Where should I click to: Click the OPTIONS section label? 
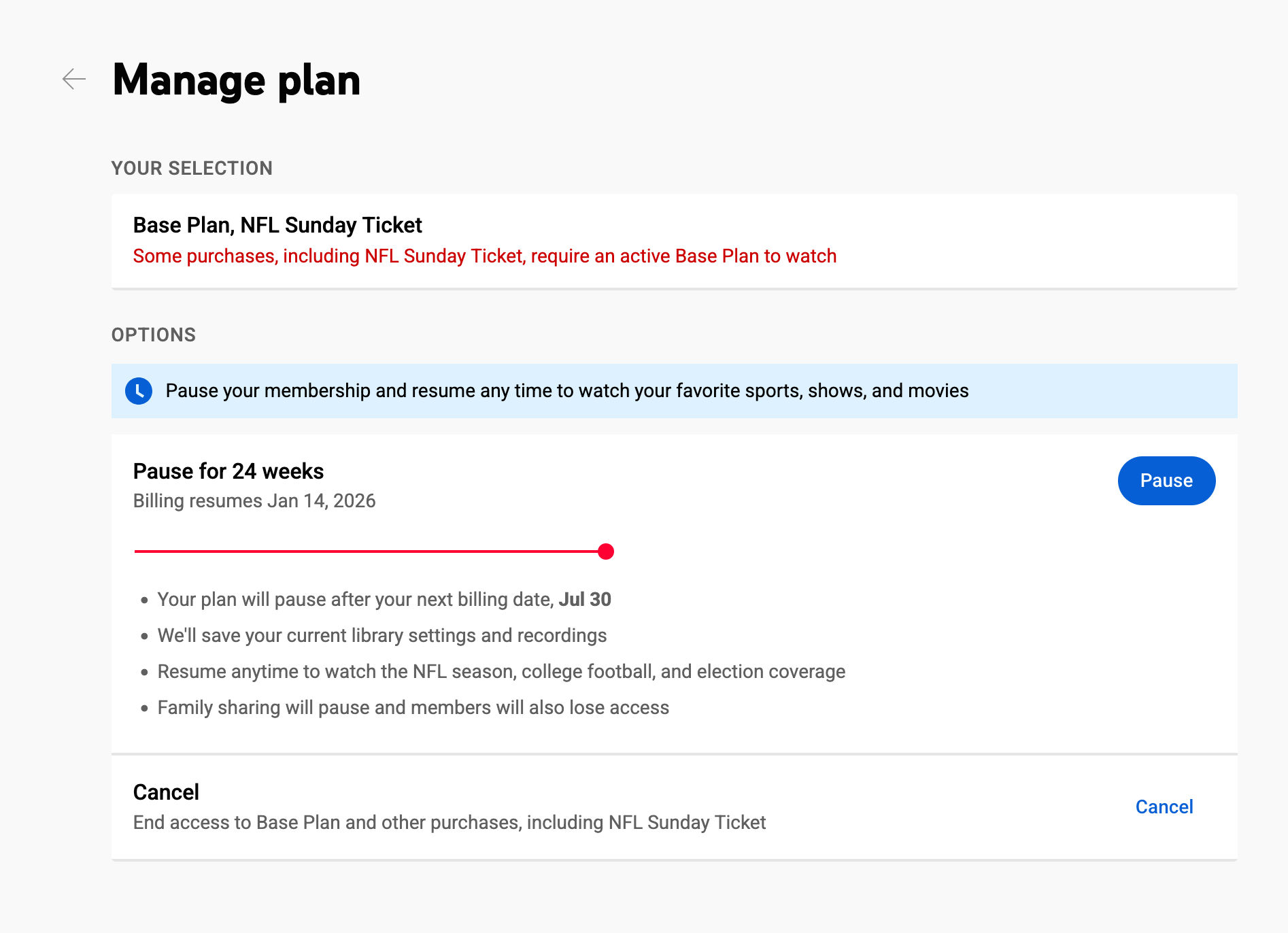154,335
